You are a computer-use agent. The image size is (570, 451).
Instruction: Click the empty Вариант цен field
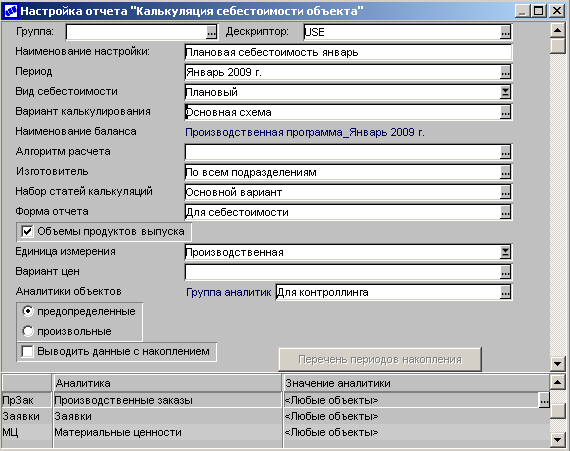pos(343,272)
